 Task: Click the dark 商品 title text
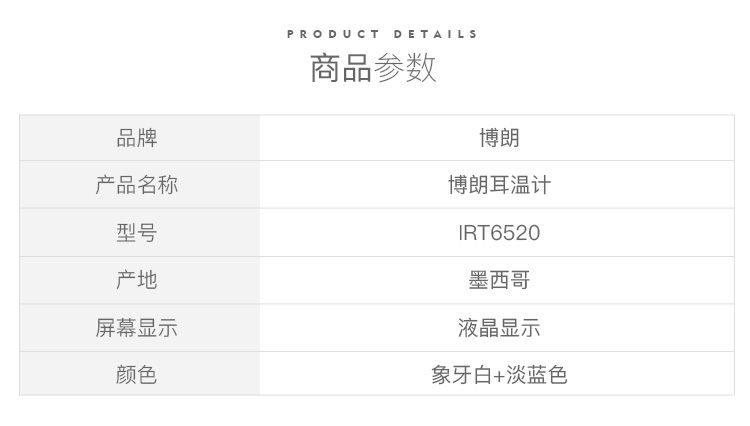(341, 68)
